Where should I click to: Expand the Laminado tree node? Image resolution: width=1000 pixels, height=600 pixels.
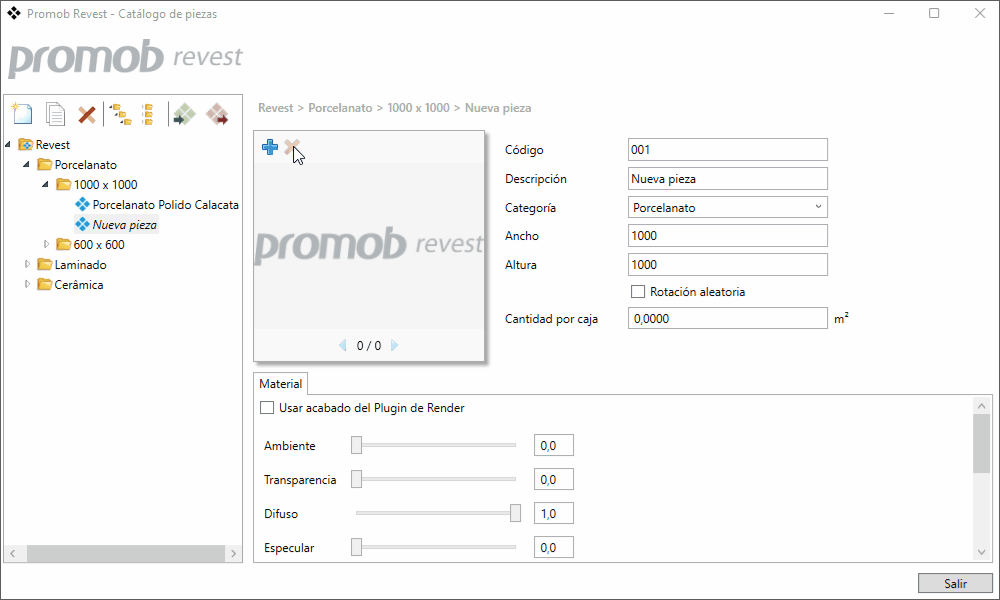[27, 264]
